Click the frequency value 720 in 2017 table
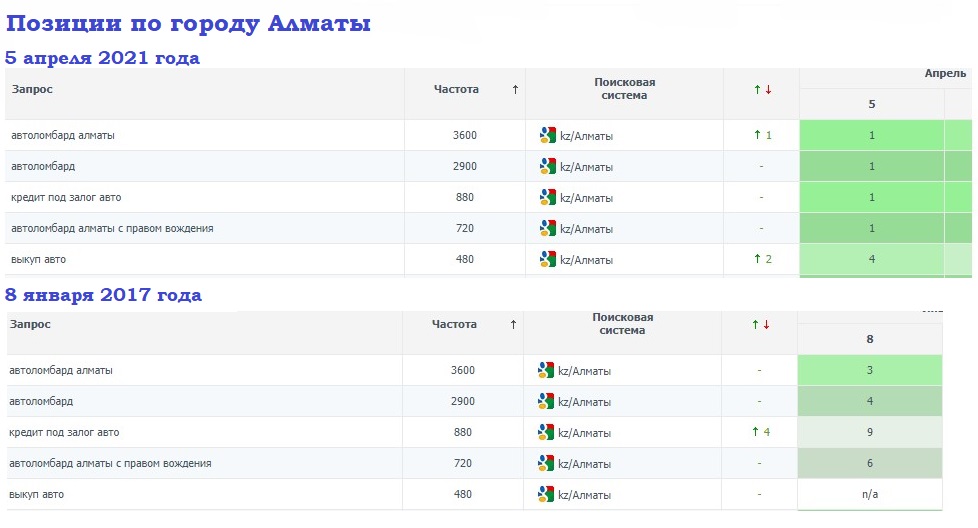 (x=462, y=463)
